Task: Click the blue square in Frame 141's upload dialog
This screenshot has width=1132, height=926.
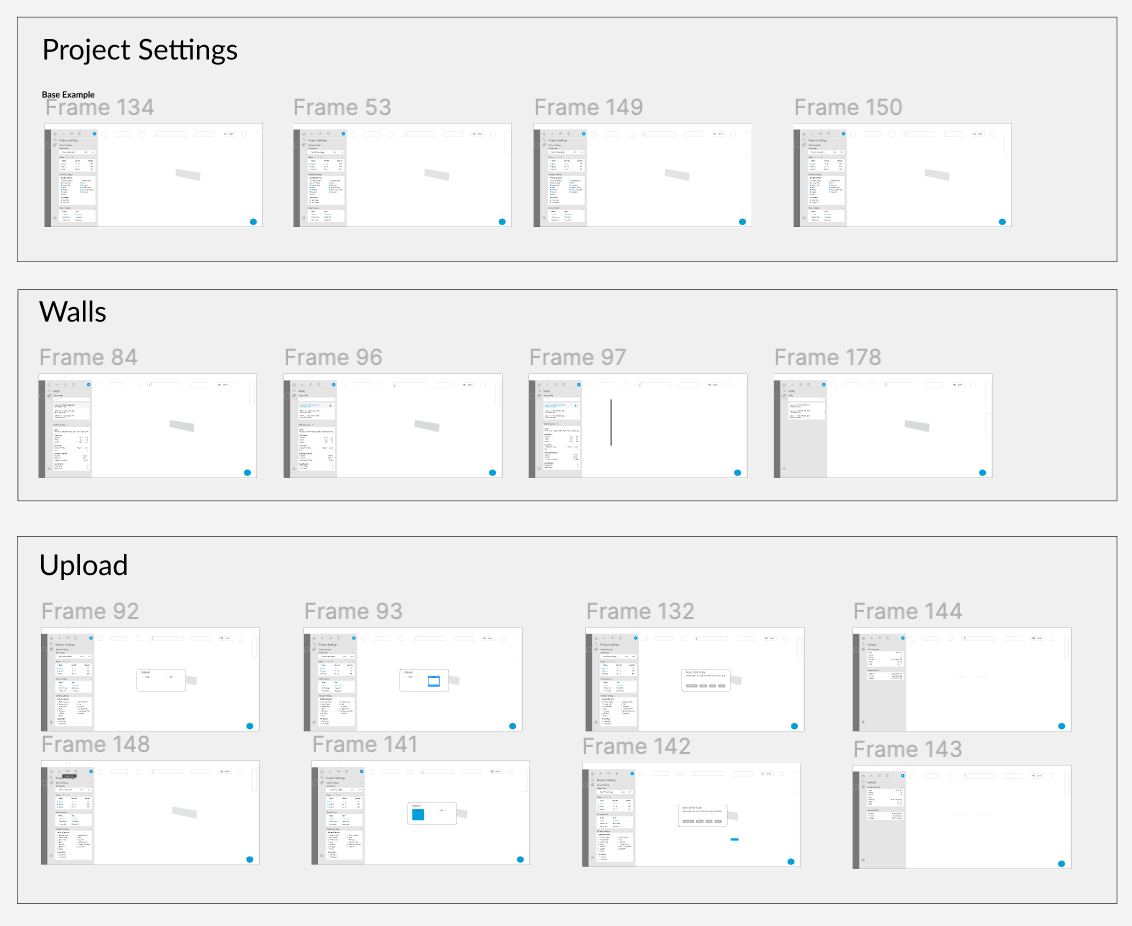Action: (x=418, y=815)
